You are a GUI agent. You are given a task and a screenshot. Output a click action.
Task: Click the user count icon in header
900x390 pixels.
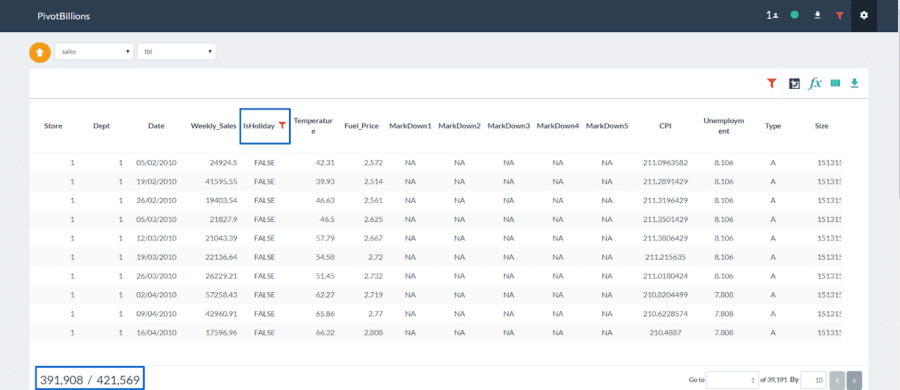(x=771, y=16)
